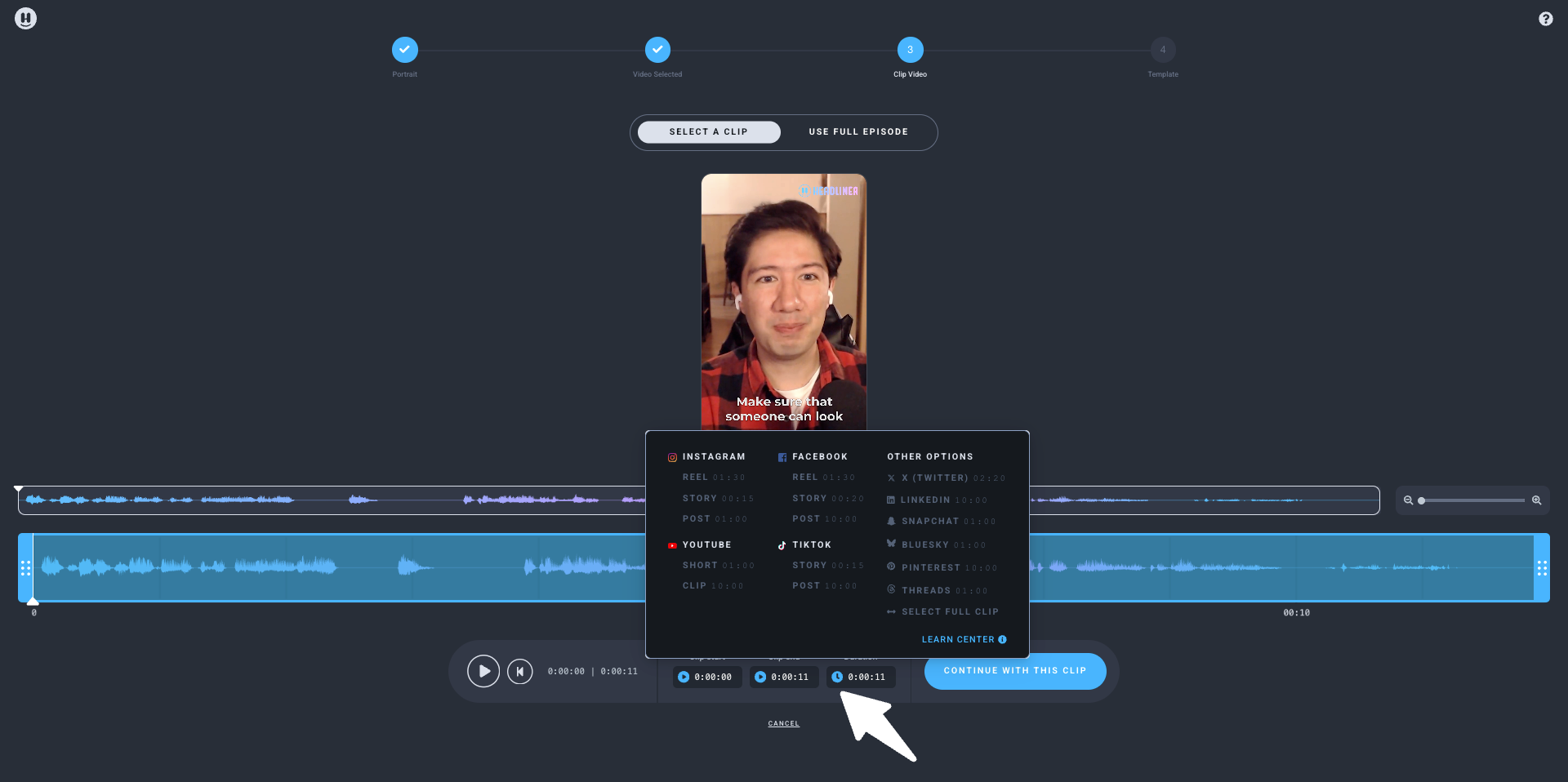The image size is (1568, 782).
Task: Grab the right clip trim handle
Action: [1541, 568]
